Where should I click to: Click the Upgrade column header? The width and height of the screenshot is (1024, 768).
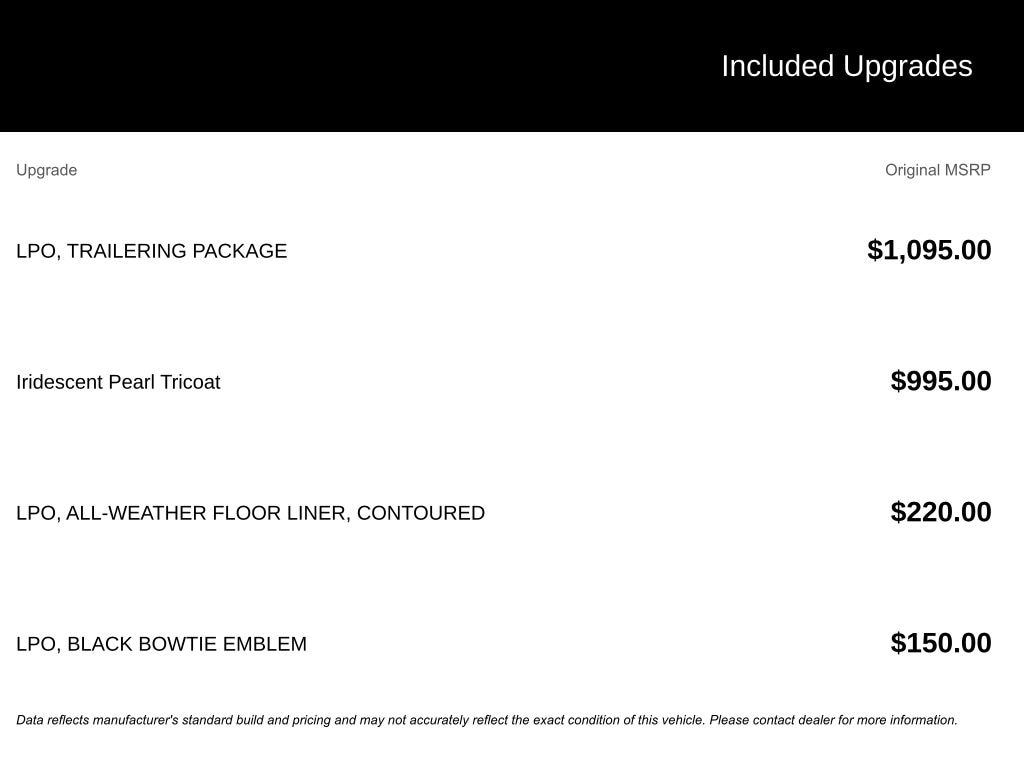coord(46,170)
